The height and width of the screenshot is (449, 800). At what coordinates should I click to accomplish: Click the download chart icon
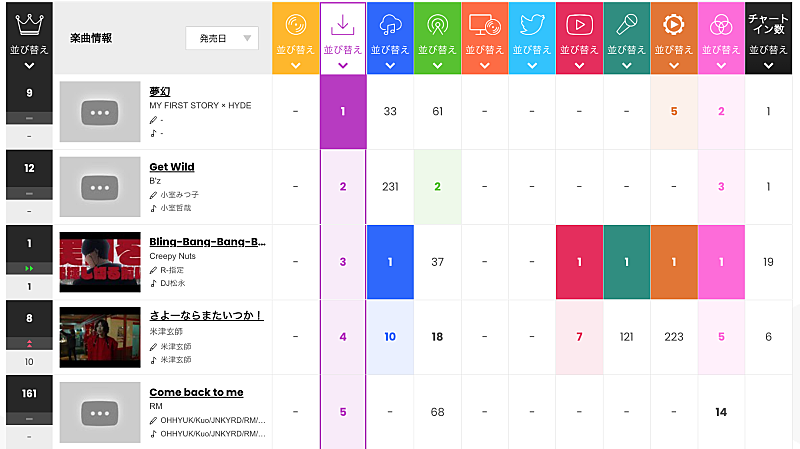[x=343, y=24]
